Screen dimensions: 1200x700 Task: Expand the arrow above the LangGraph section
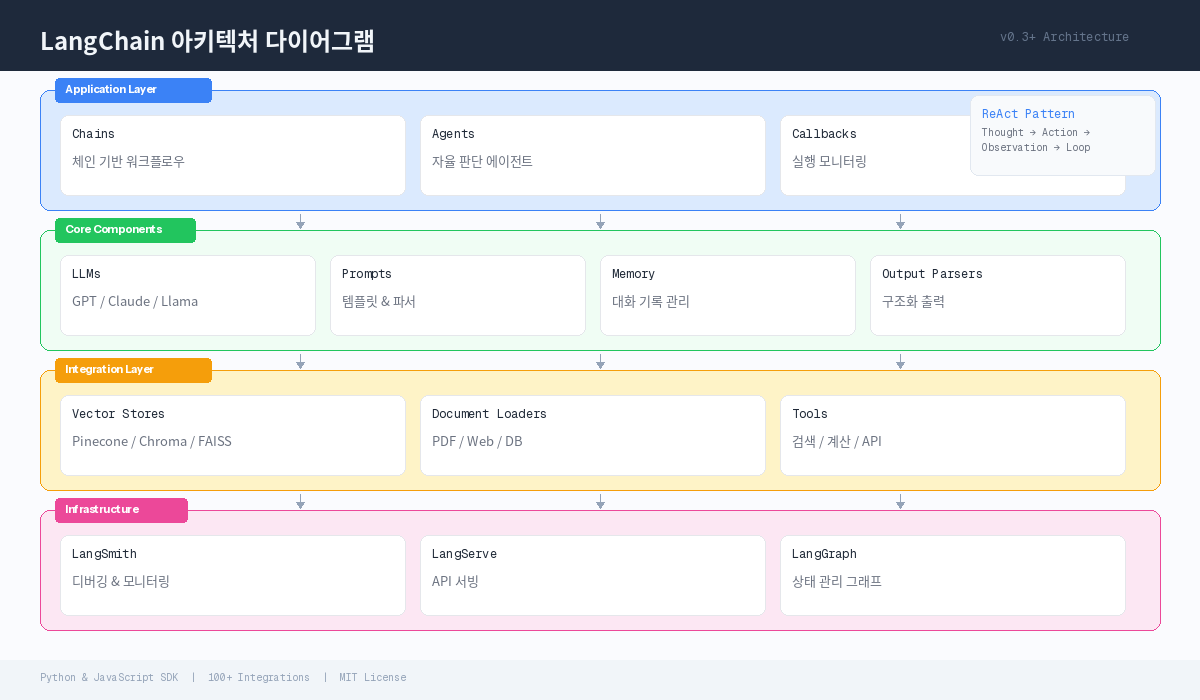(x=900, y=502)
